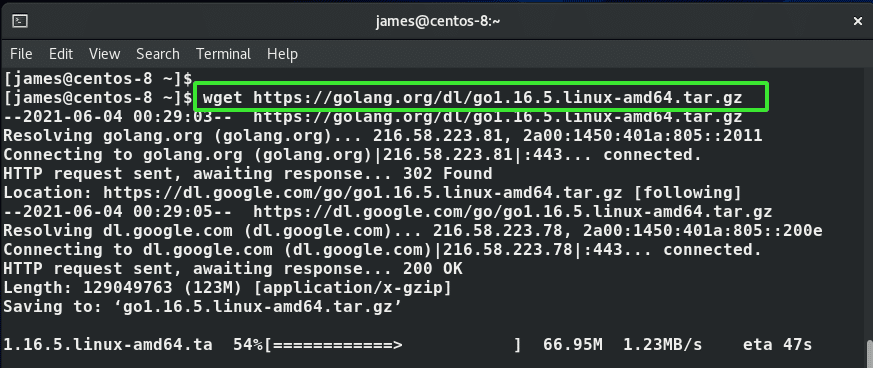Close the terminal window
The width and height of the screenshot is (873, 368).
tap(857, 22)
